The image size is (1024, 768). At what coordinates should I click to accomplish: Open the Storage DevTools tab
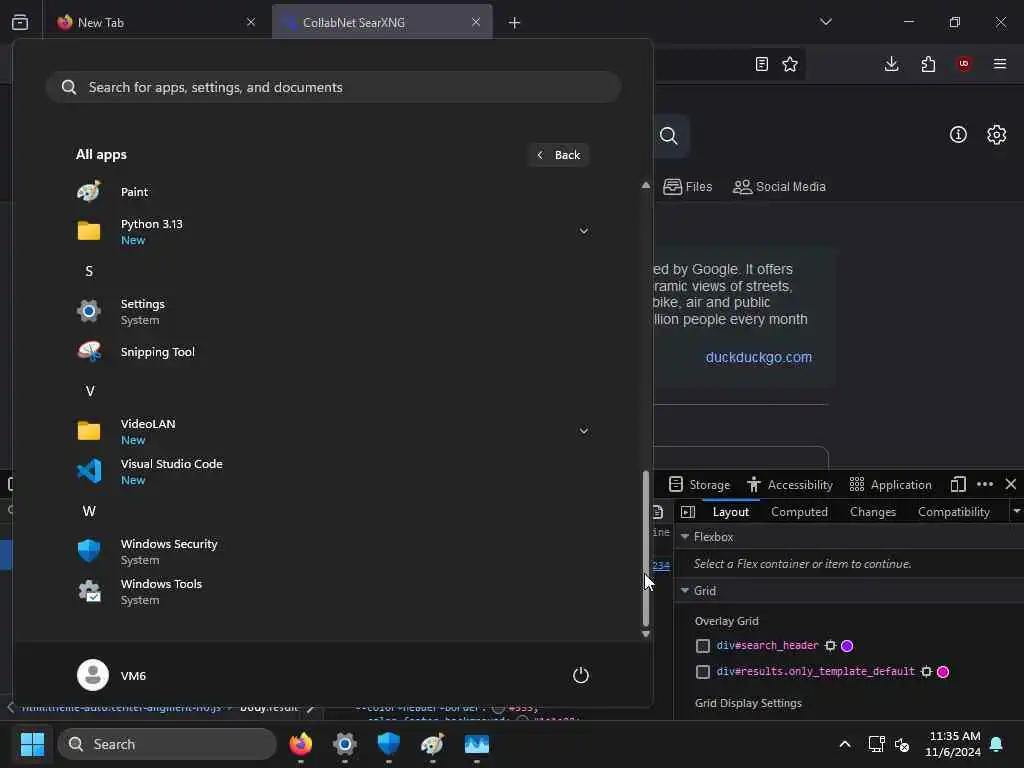[699, 485]
